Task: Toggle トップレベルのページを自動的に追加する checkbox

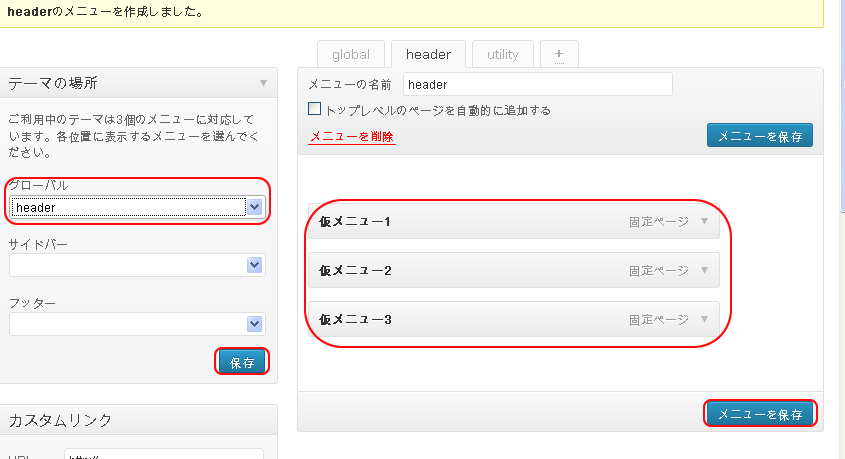Action: point(315,110)
